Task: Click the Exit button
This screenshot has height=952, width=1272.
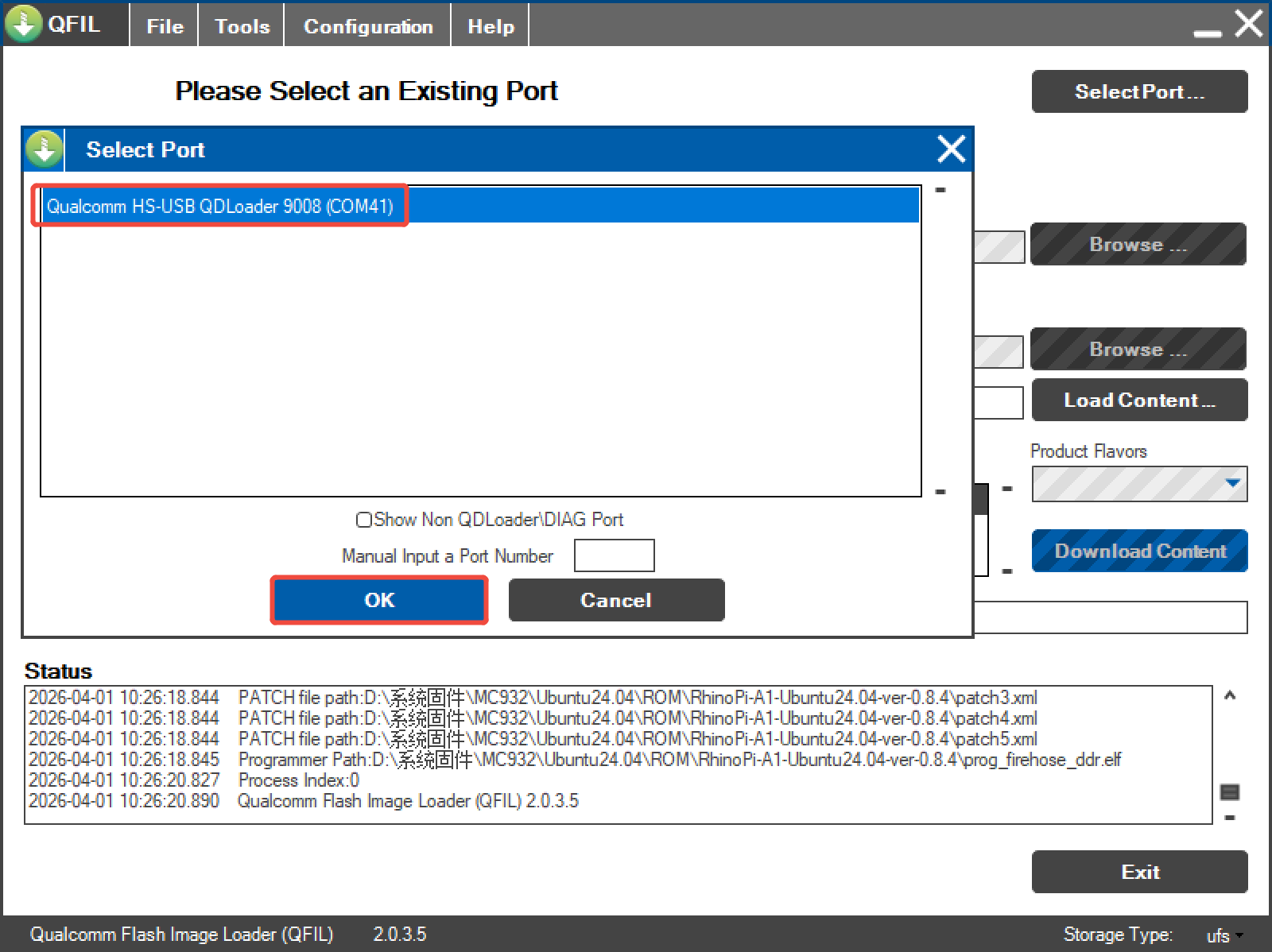Action: 1139,872
